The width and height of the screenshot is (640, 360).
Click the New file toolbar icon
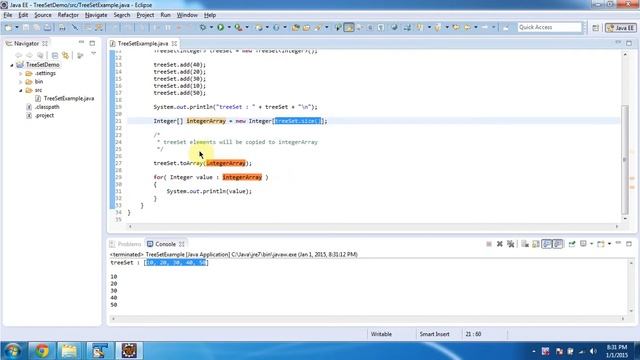[x=9, y=27]
